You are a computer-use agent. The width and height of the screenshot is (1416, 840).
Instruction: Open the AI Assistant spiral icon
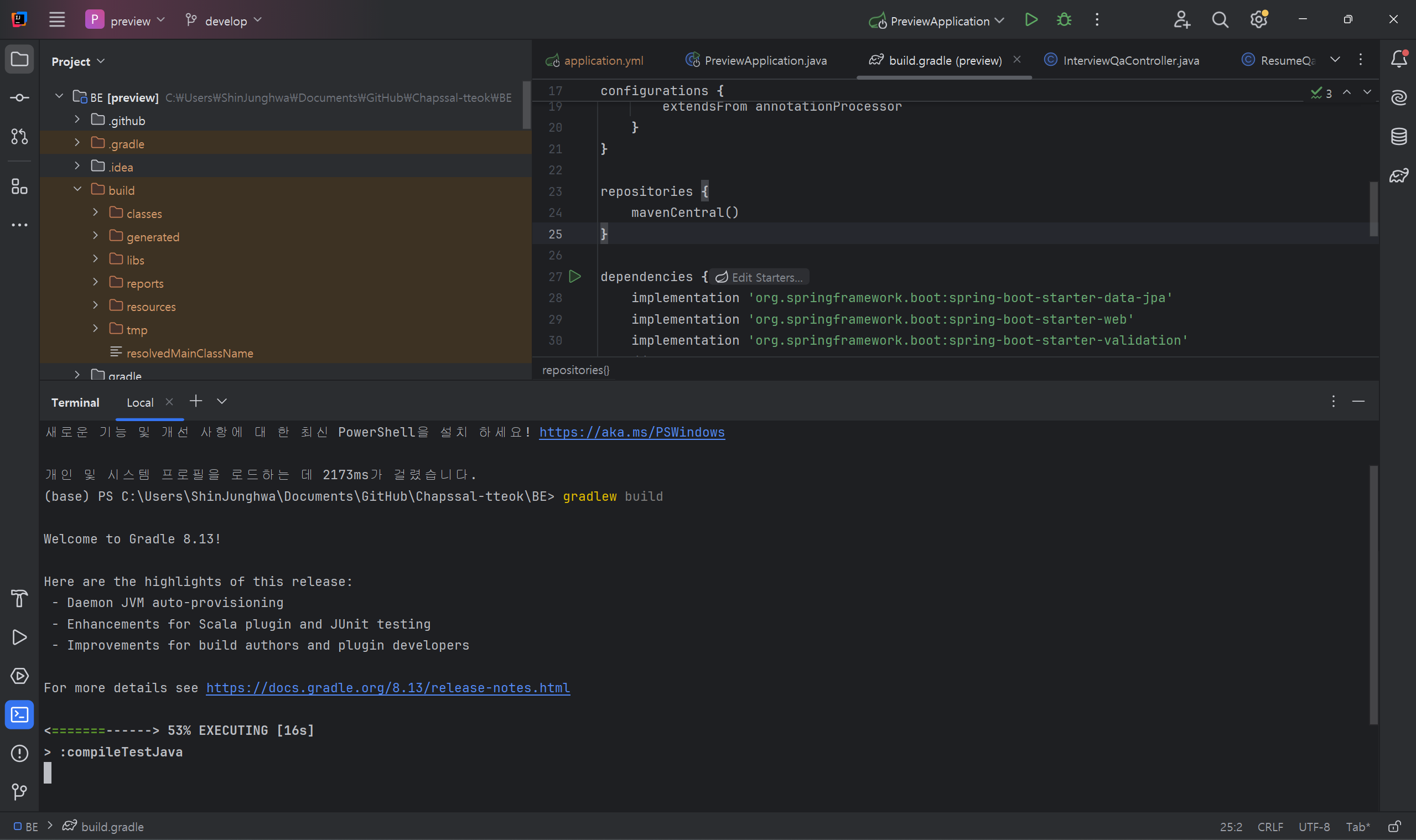click(1398, 98)
